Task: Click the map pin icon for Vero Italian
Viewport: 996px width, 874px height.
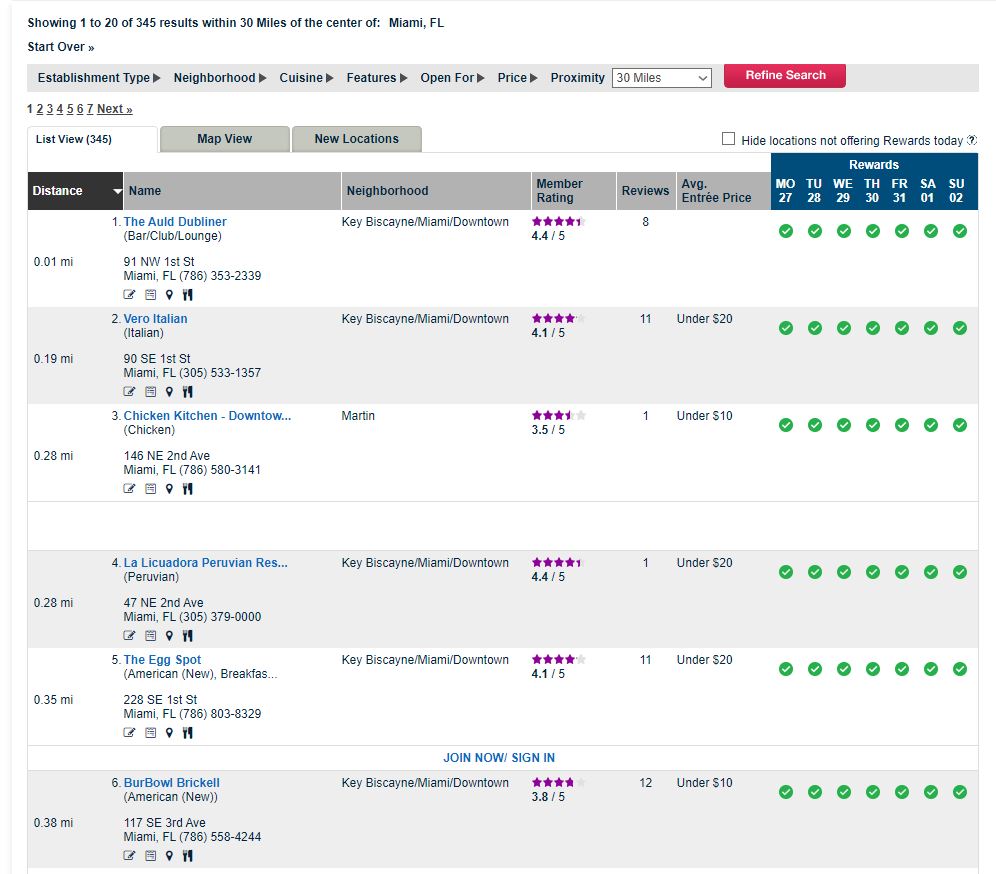Action: click(x=169, y=392)
